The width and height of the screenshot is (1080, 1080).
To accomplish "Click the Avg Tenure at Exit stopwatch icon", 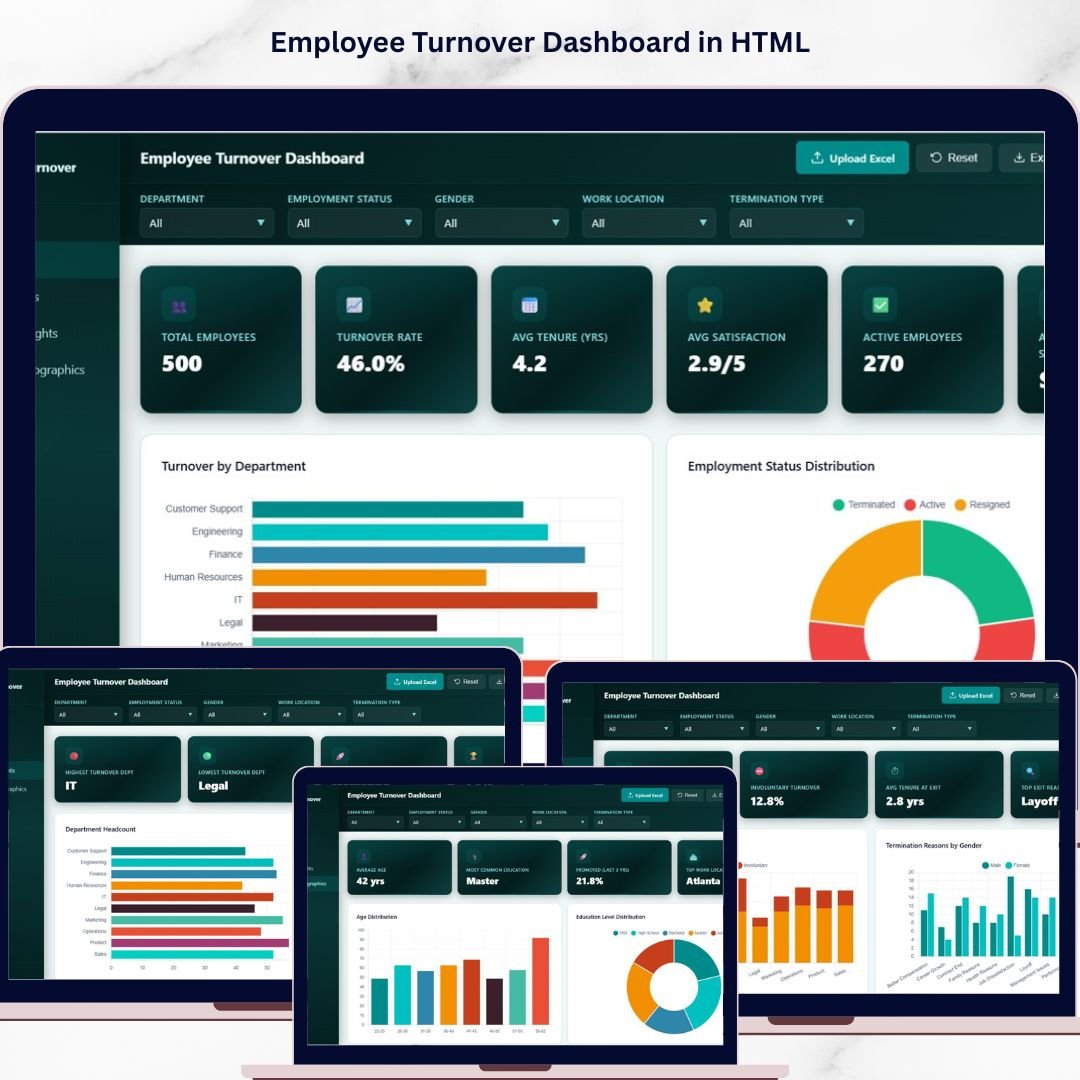I will (895, 771).
